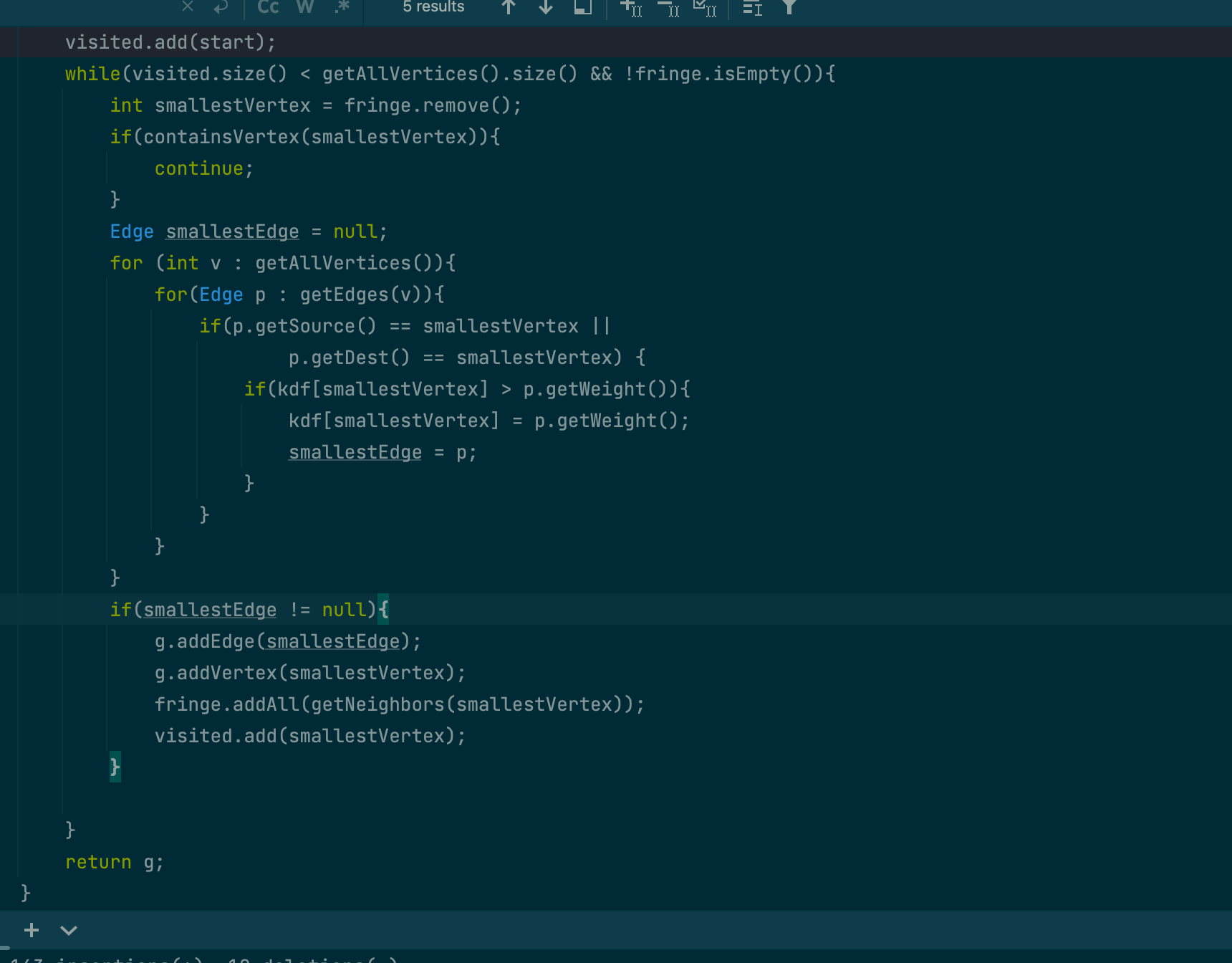Screen dimensions: 1232x963
Task: Place cursor on 'return g;' line
Action: pos(115,862)
